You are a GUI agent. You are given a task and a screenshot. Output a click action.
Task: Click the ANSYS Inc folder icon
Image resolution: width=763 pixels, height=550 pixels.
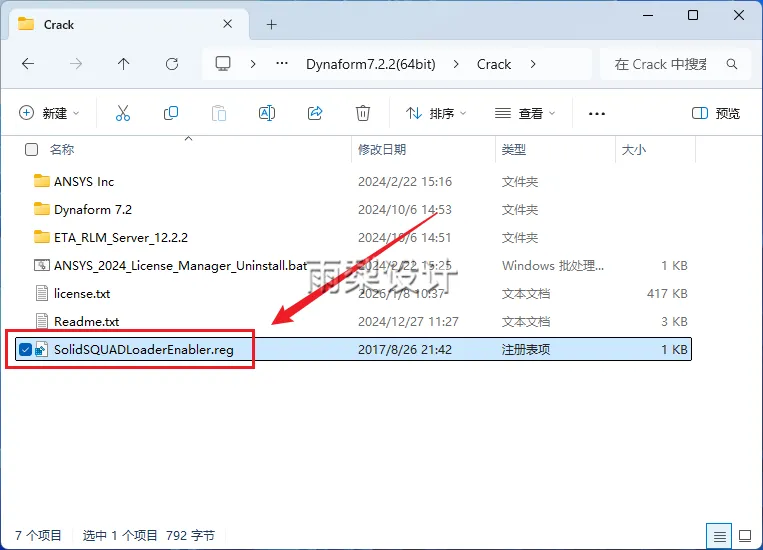coord(42,181)
